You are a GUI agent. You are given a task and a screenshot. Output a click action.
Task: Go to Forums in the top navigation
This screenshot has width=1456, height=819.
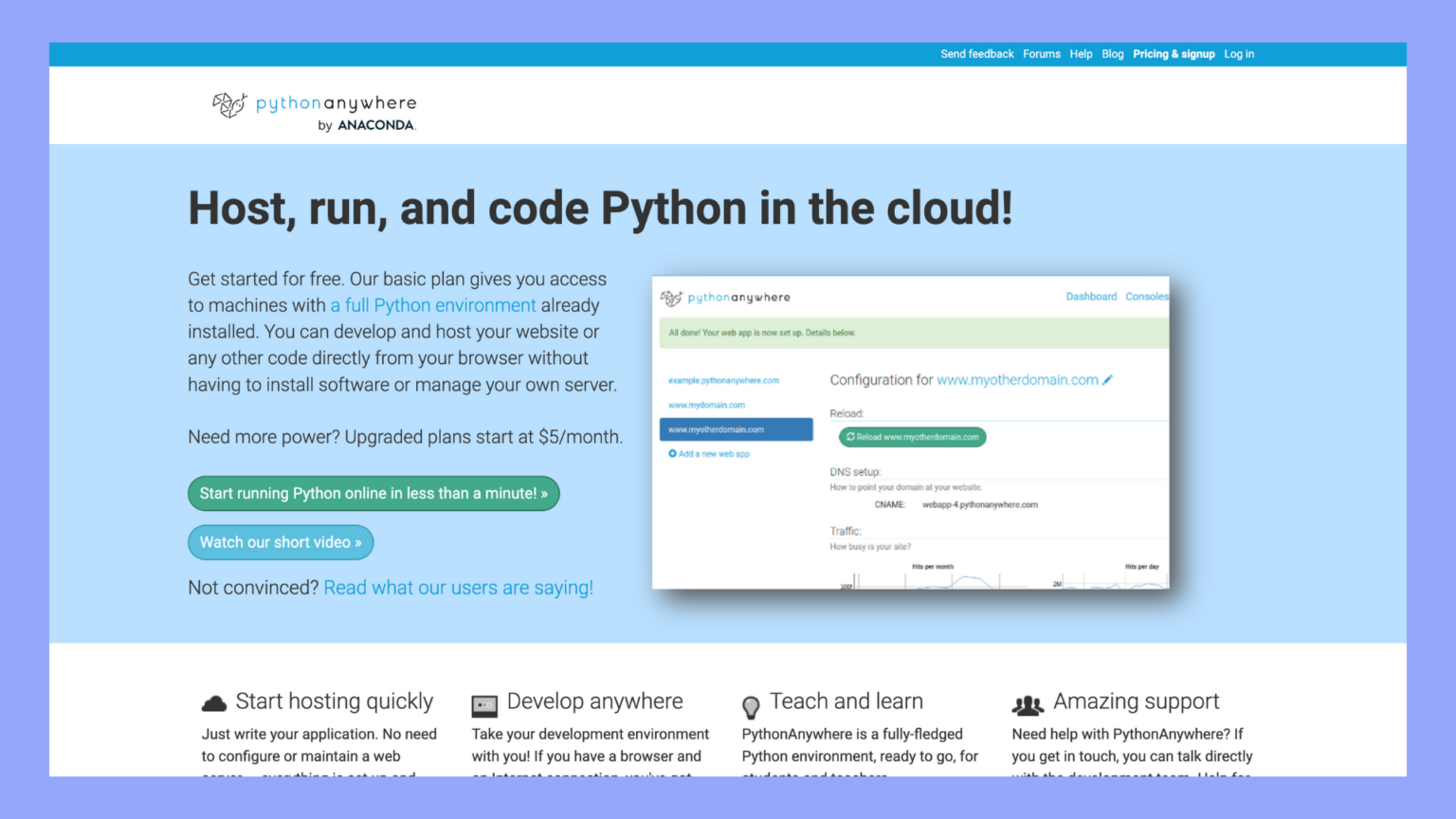point(1041,54)
